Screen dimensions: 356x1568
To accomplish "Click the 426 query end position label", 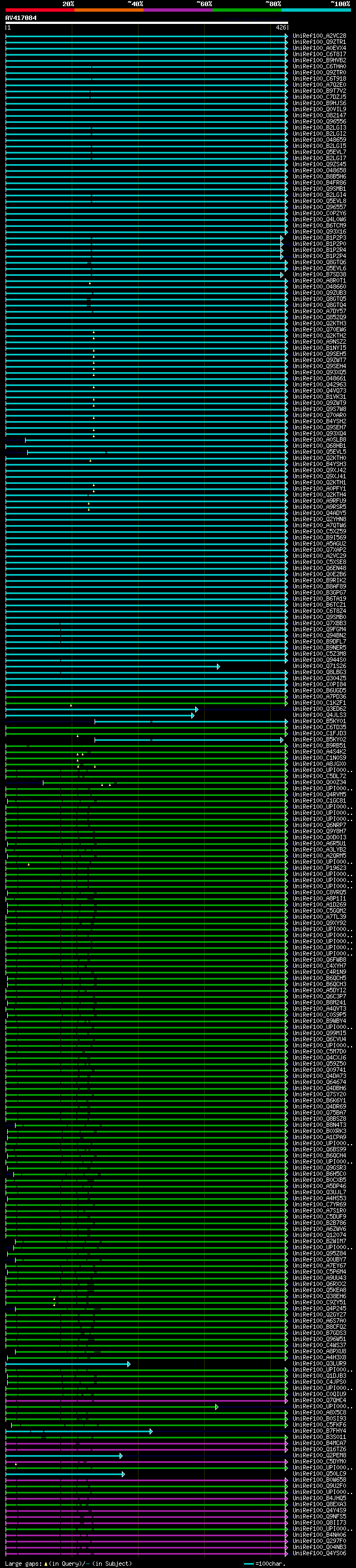I will [x=280, y=27].
